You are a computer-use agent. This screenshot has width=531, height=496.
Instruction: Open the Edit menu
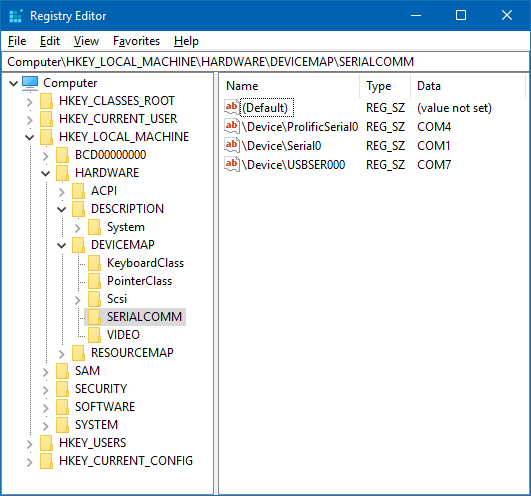pos(50,41)
